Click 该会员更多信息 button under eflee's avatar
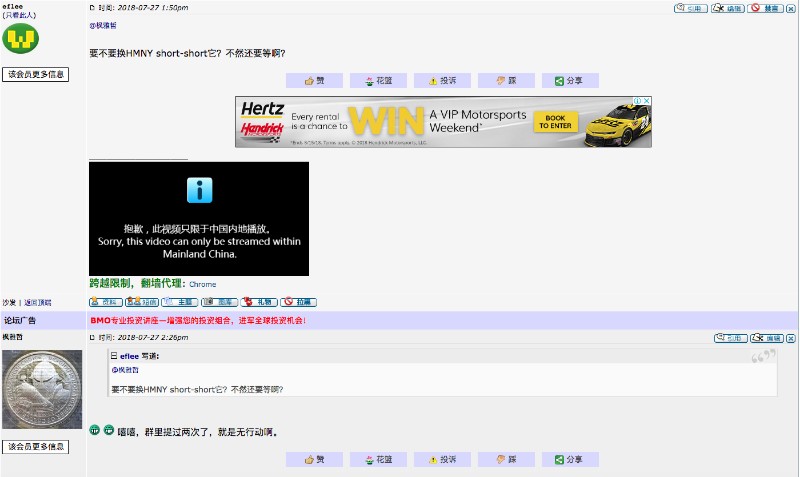The image size is (800, 477). tap(35, 74)
